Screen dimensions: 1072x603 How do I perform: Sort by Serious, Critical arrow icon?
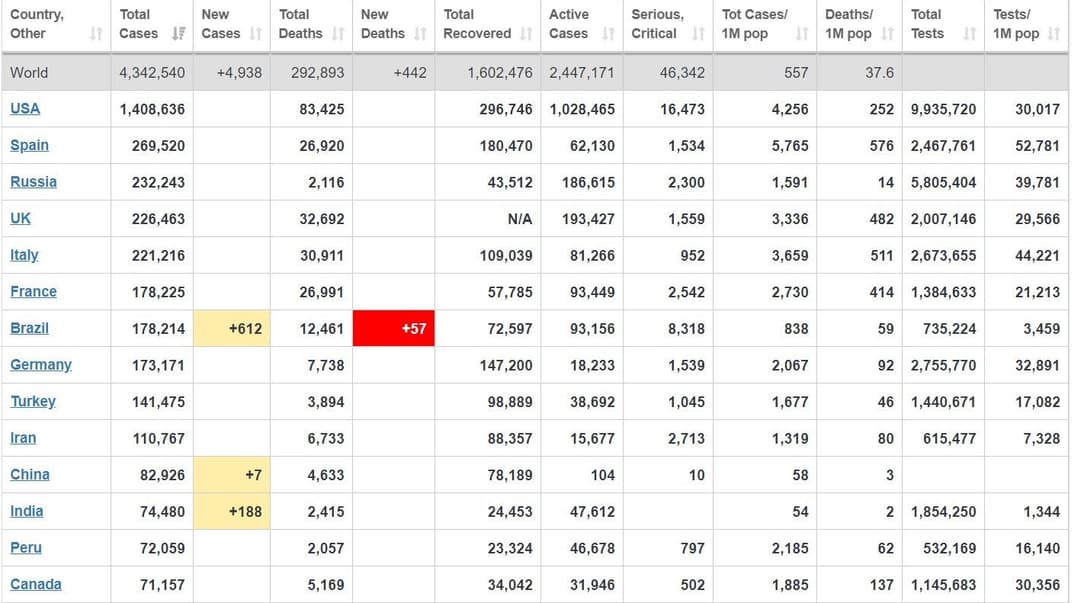click(698, 34)
